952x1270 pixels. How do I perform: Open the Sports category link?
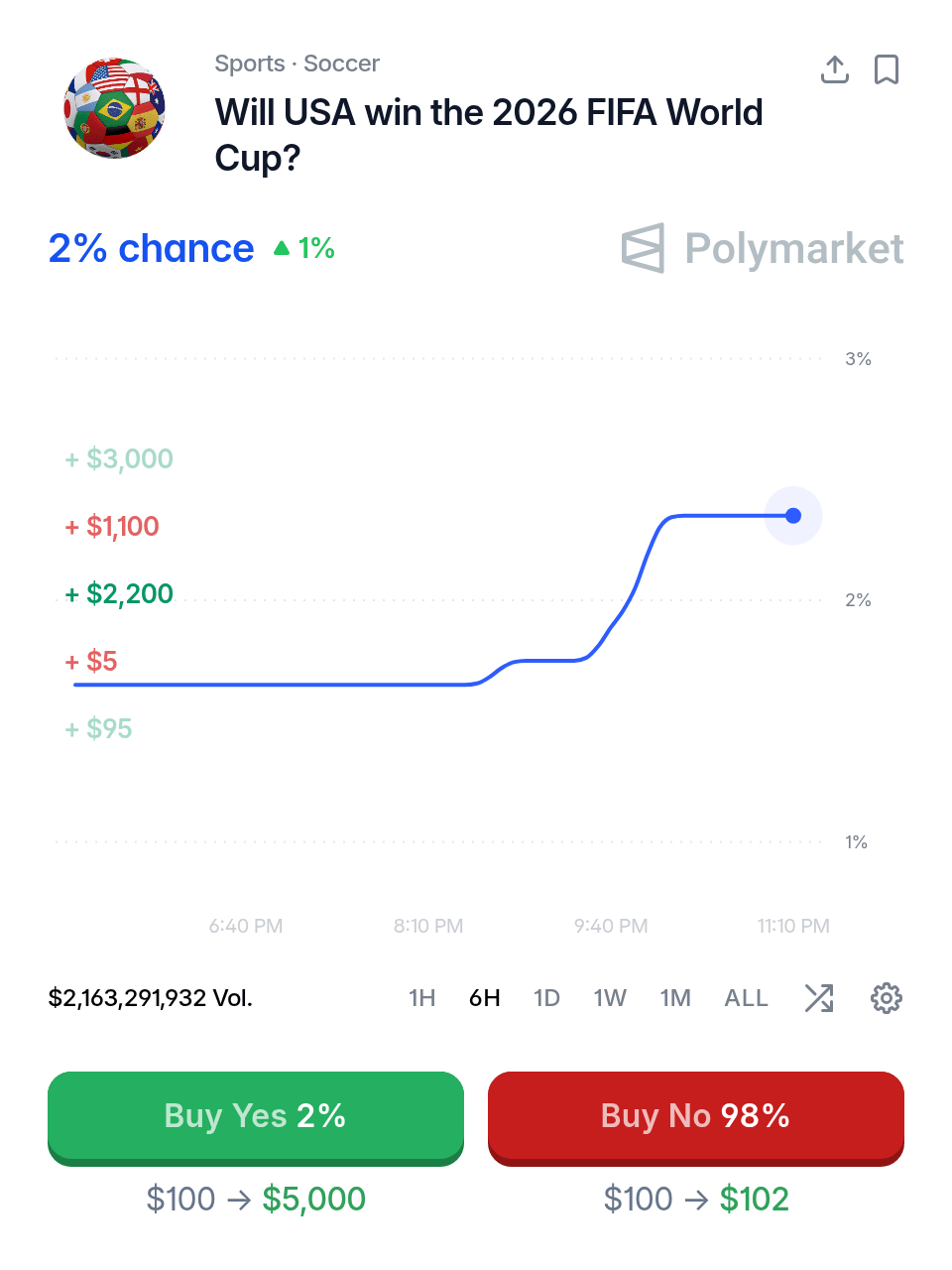point(250,63)
